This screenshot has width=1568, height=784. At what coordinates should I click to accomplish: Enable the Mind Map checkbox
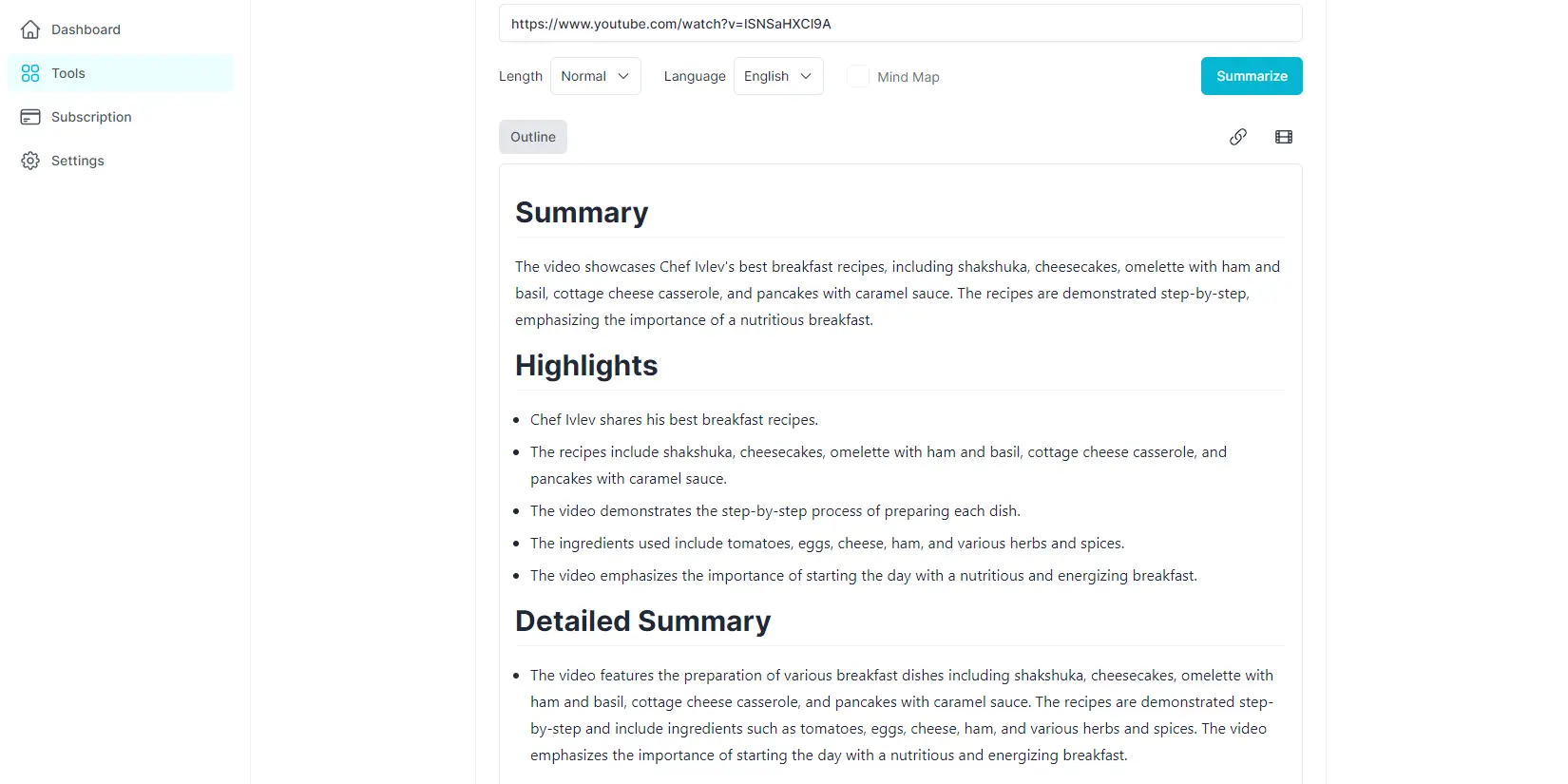pos(858,76)
